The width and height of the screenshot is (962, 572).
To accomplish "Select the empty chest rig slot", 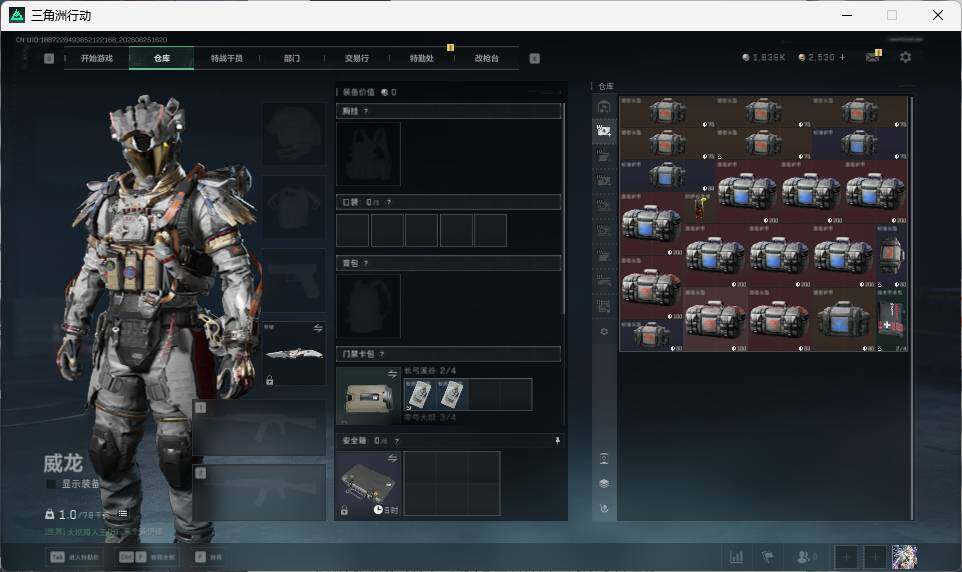I will [368, 154].
